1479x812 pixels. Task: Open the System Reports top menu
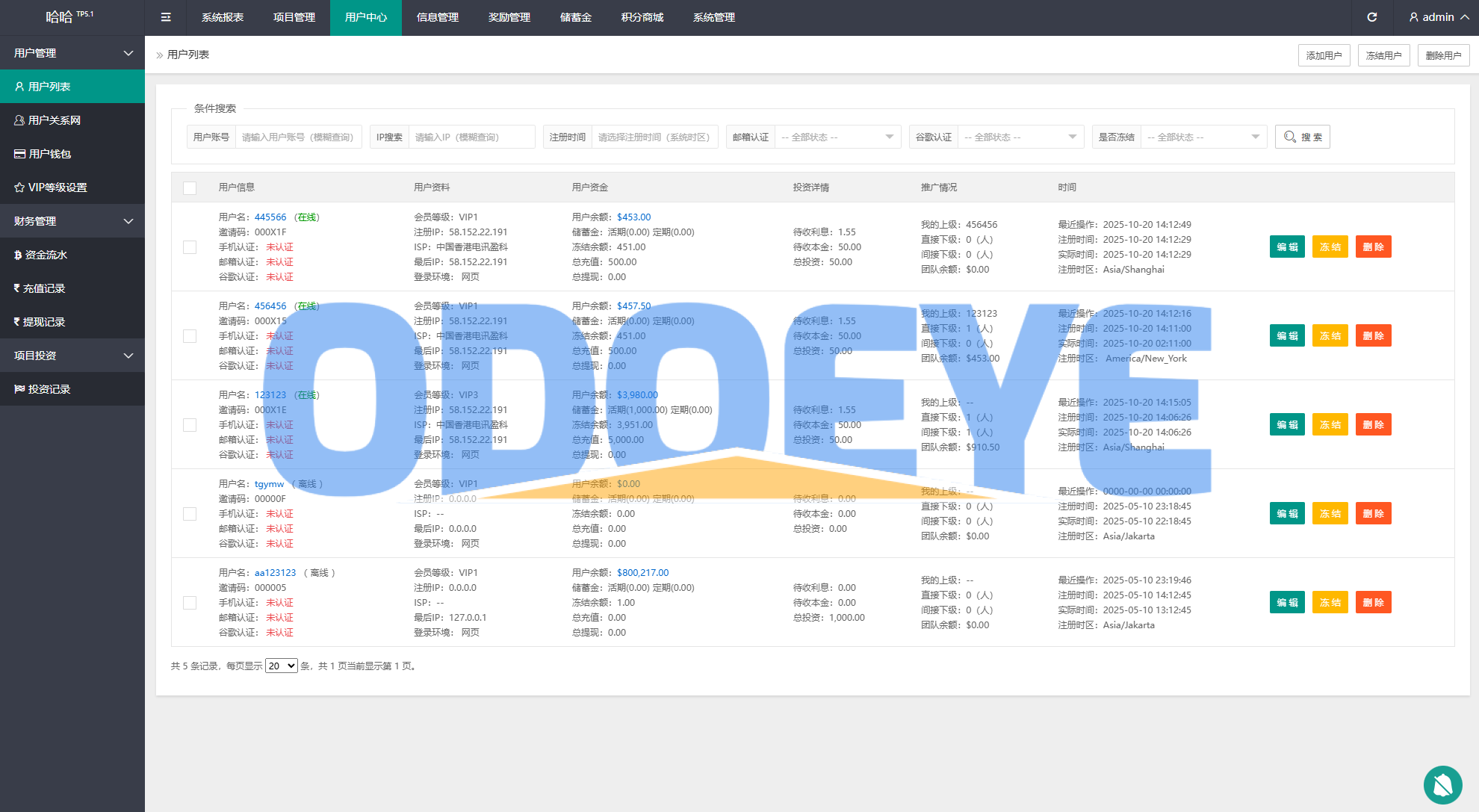click(x=222, y=17)
